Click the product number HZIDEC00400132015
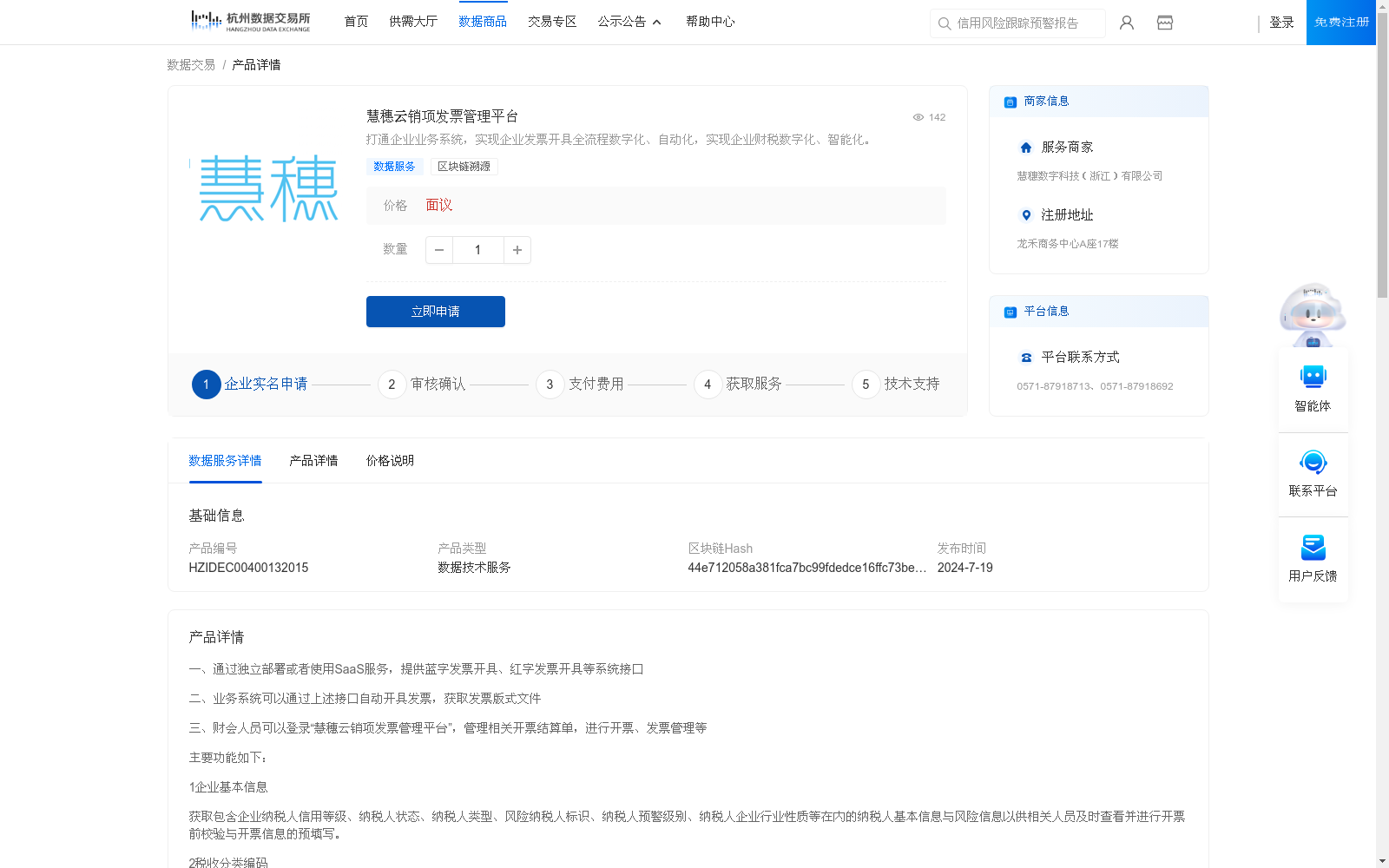The height and width of the screenshot is (868, 1389). [248, 568]
